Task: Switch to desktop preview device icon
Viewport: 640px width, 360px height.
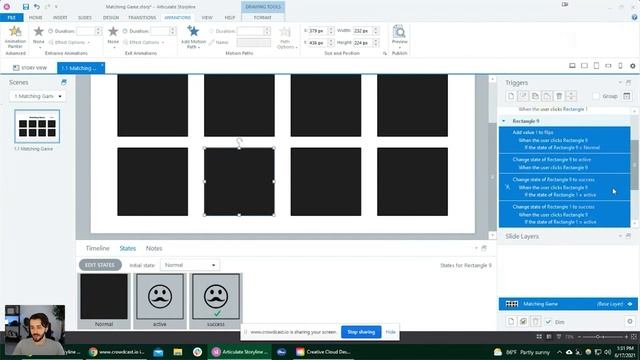Action: pos(572,66)
